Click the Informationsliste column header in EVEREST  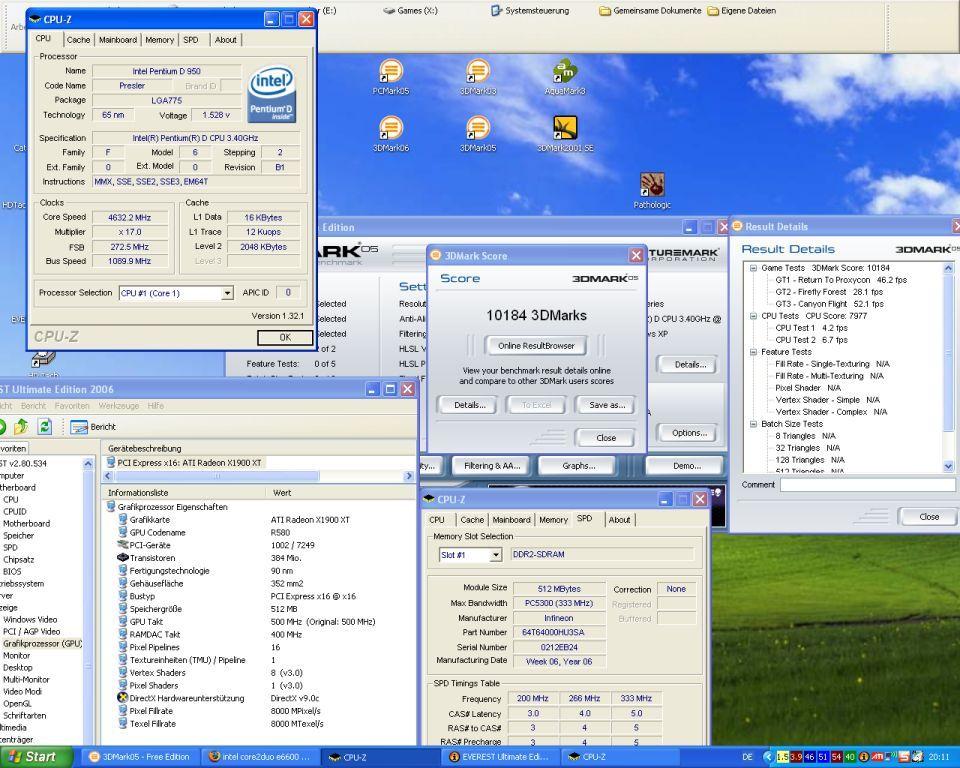point(183,493)
